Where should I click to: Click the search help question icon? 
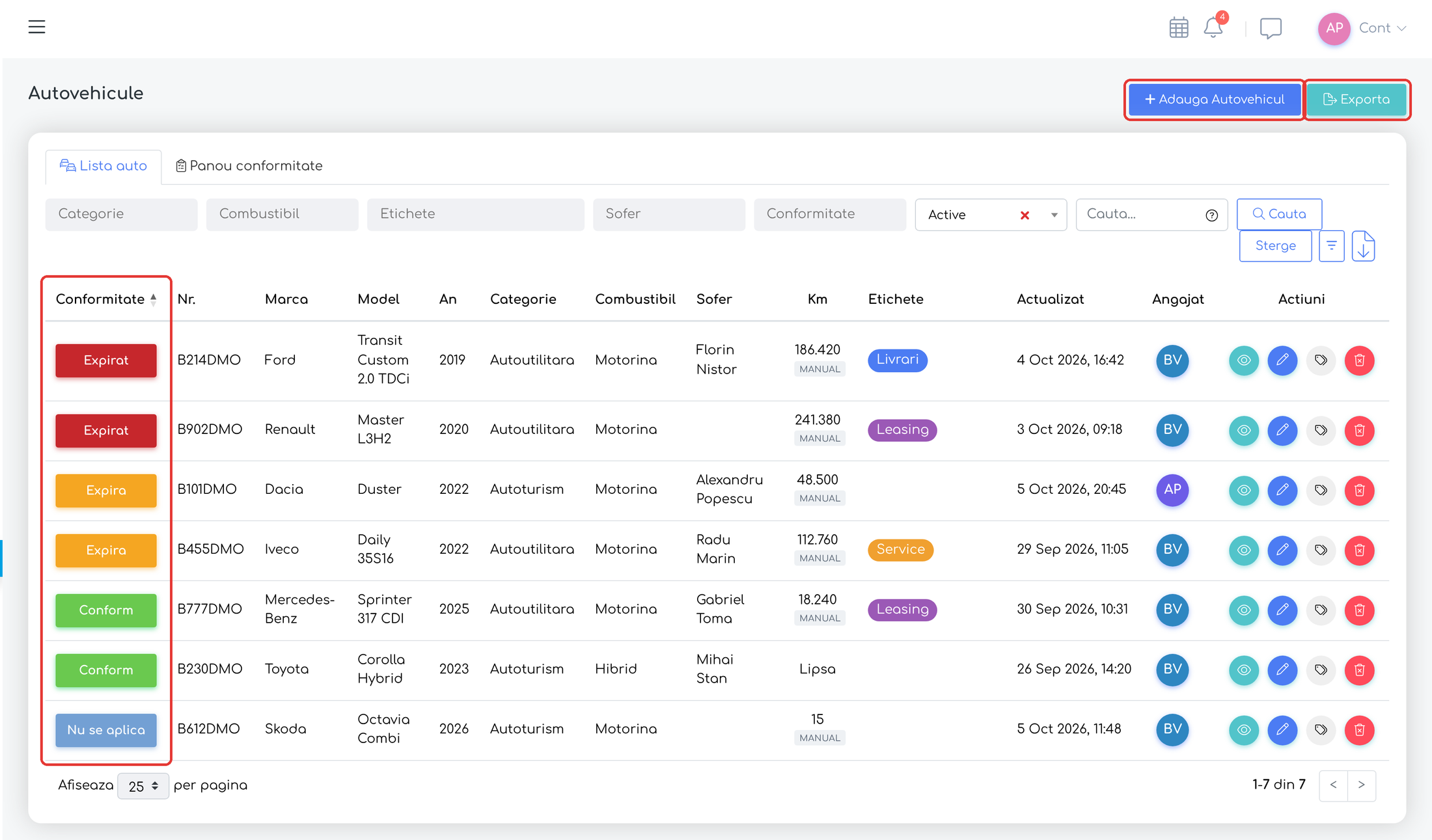(1211, 215)
